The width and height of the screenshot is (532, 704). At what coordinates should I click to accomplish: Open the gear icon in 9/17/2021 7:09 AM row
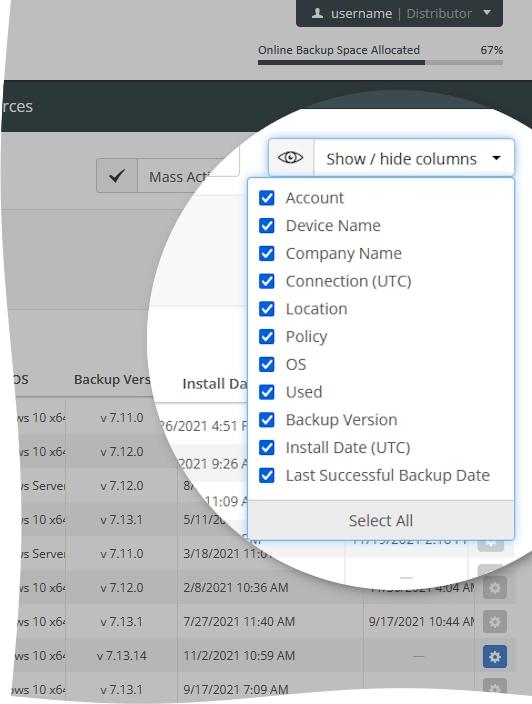point(495,688)
